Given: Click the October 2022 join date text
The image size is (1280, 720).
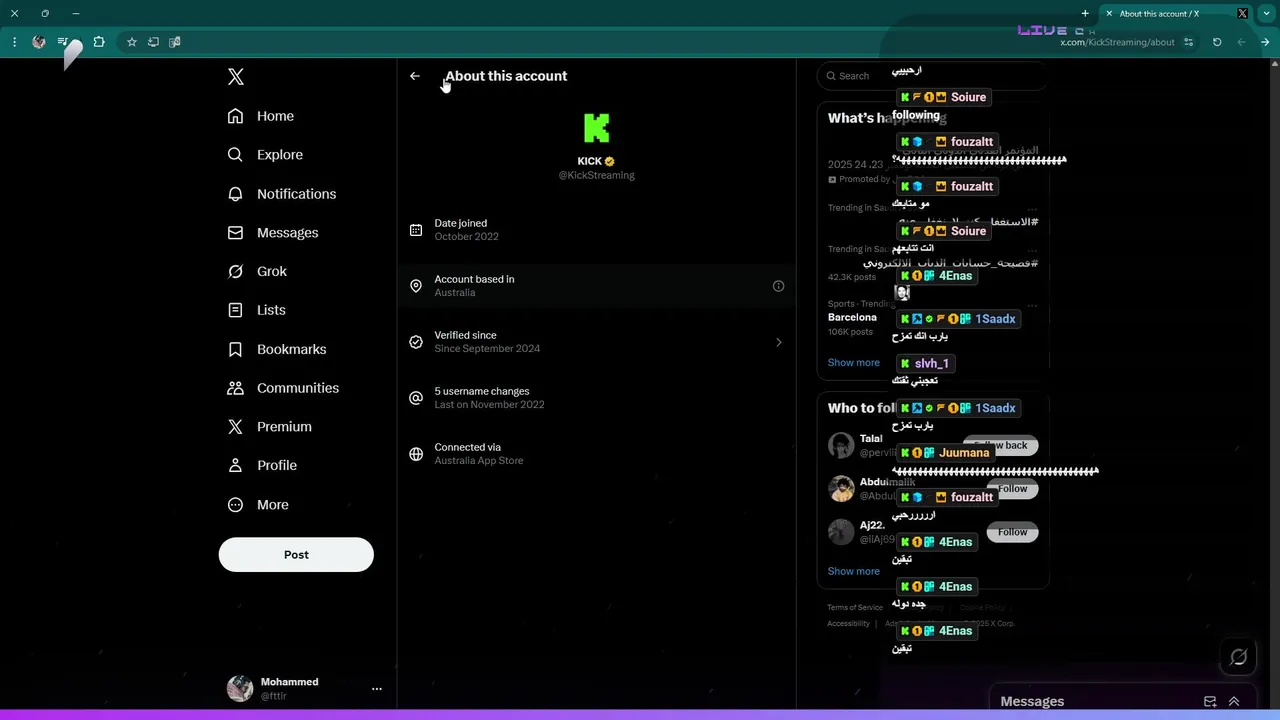Looking at the screenshot, I should click(x=466, y=237).
